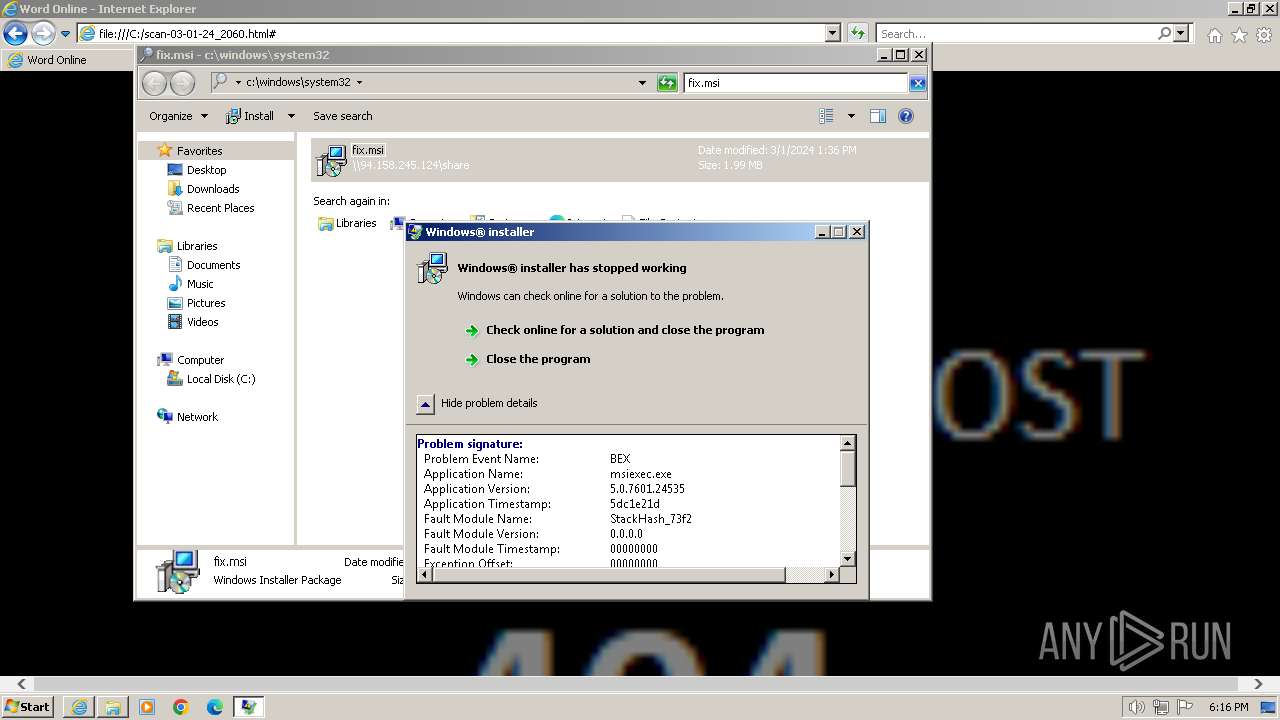The width and height of the screenshot is (1280, 720).
Task: Select Windows installer taskbar button
Action: point(249,707)
